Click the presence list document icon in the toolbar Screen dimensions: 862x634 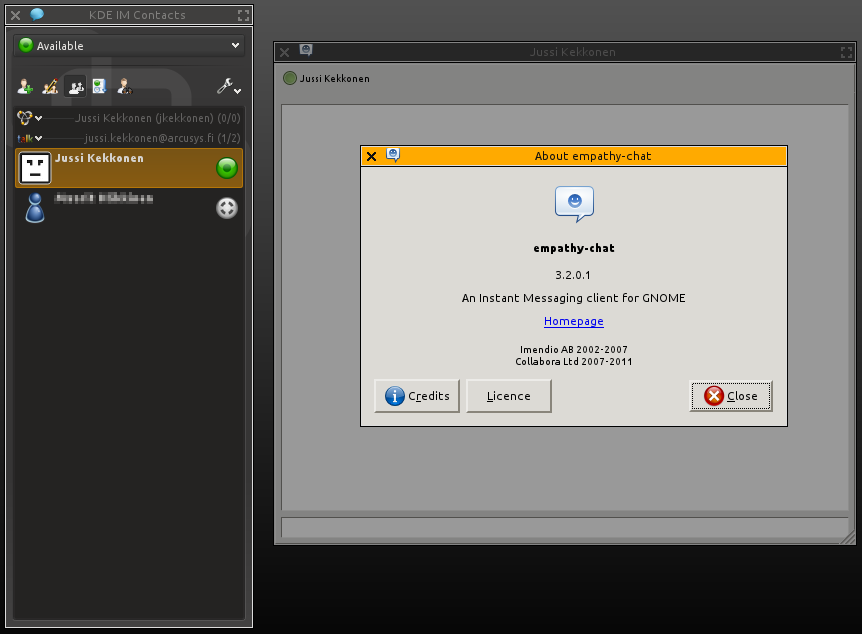click(x=100, y=86)
